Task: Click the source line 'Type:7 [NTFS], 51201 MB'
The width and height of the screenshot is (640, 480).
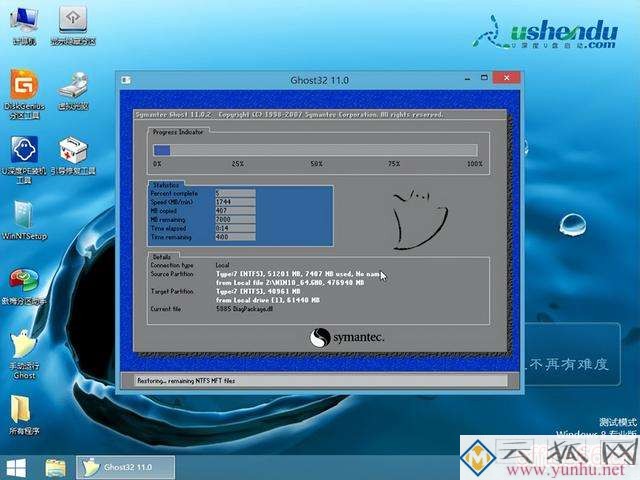Action: [x=300, y=274]
